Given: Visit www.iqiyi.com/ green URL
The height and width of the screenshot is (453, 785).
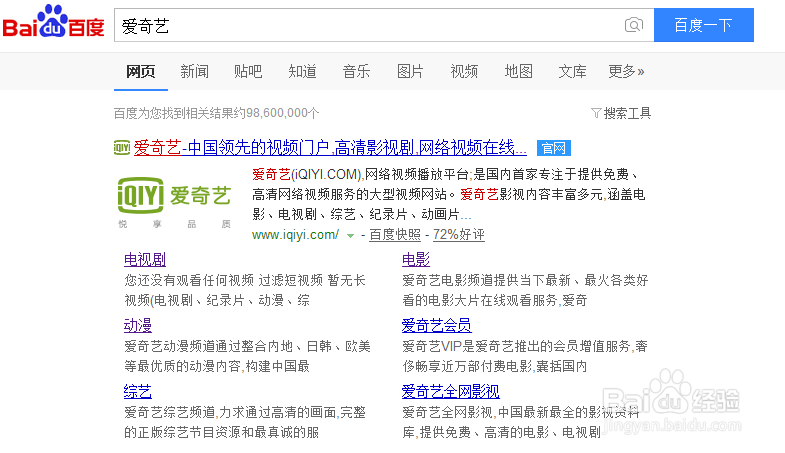Looking at the screenshot, I should [295, 235].
